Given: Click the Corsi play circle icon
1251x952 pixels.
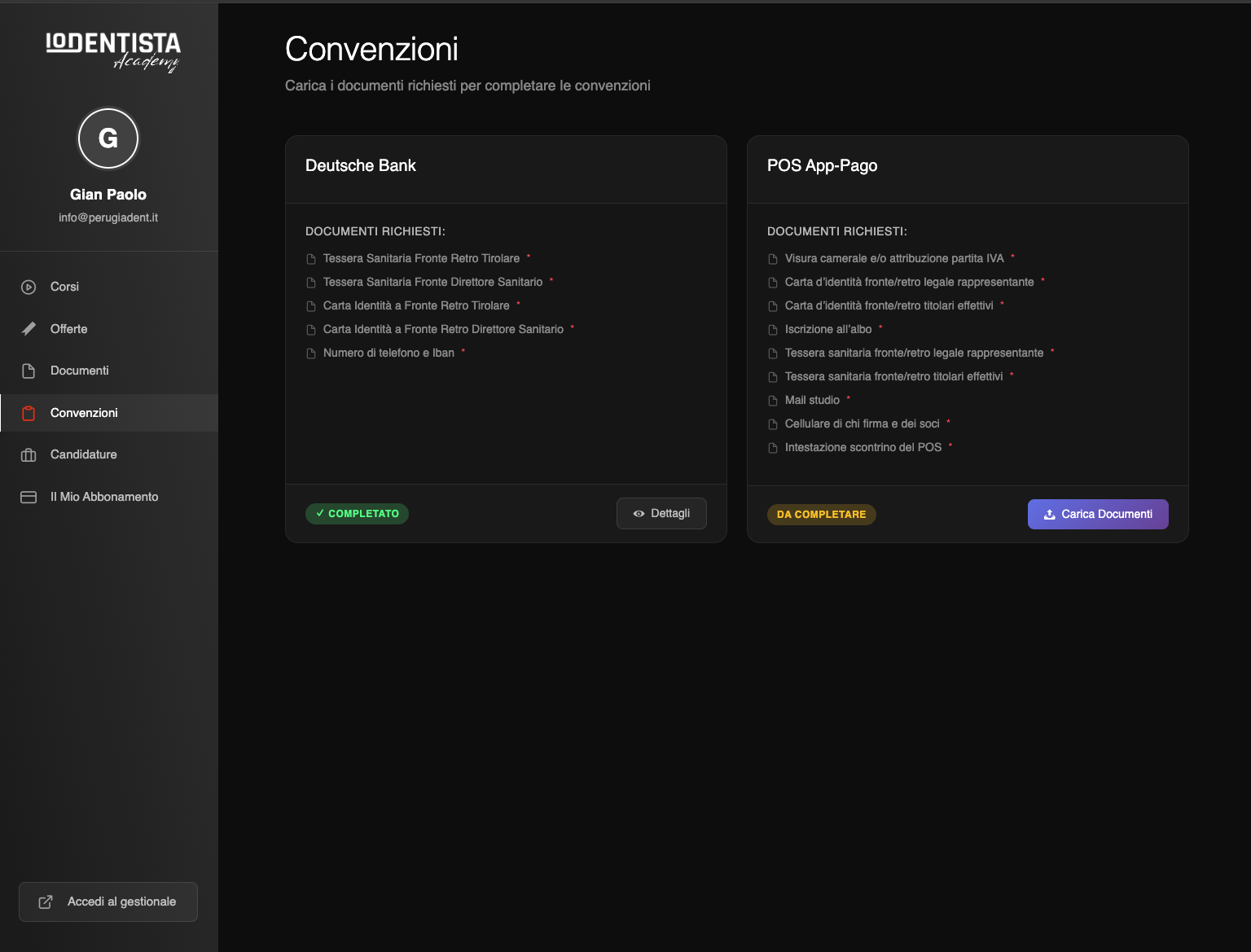Looking at the screenshot, I should (x=29, y=287).
